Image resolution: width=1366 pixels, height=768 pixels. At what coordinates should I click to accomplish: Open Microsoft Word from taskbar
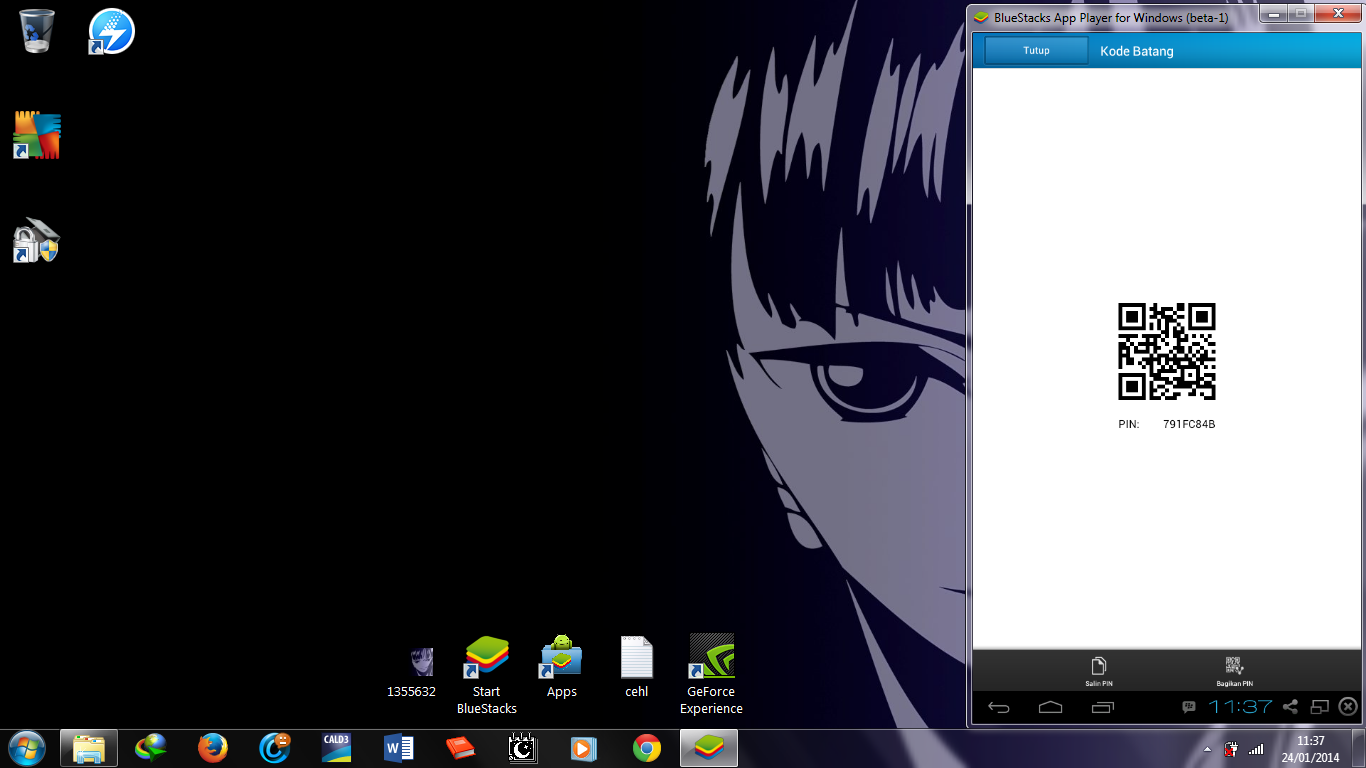399,748
